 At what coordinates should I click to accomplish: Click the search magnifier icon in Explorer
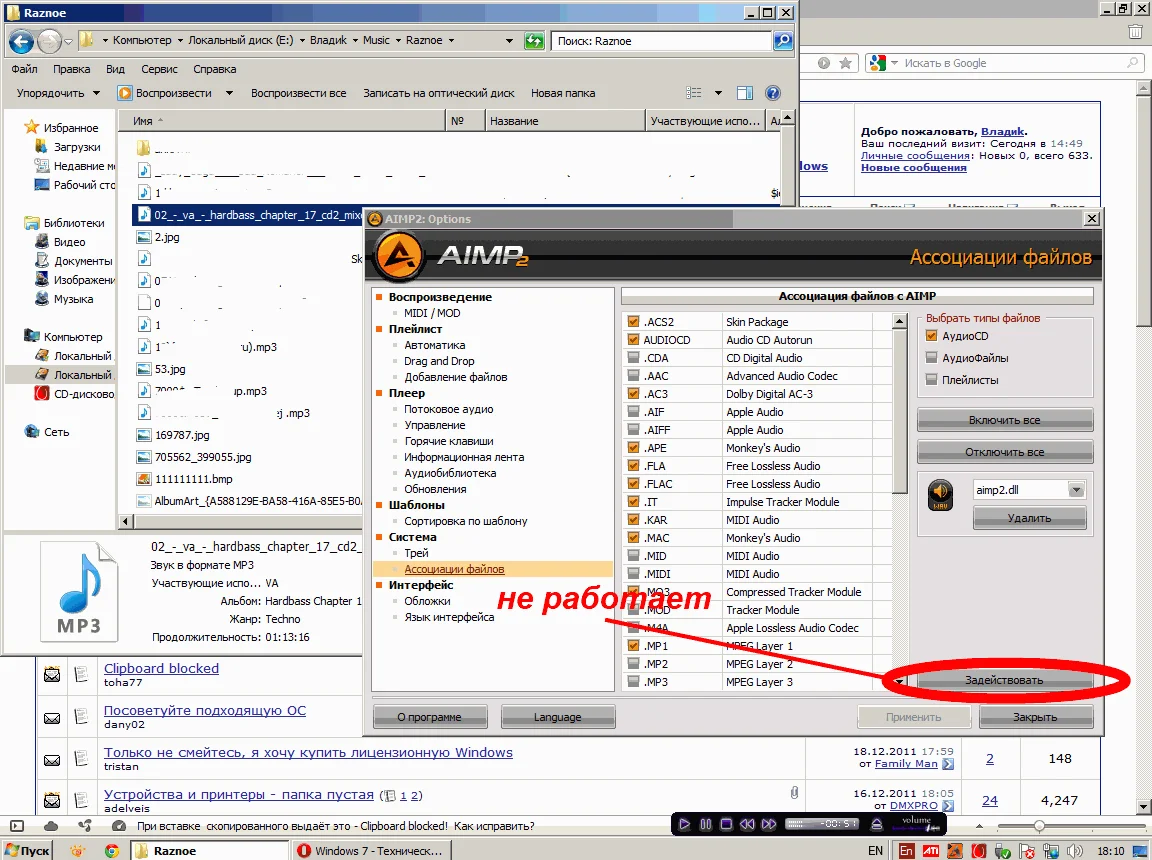783,41
